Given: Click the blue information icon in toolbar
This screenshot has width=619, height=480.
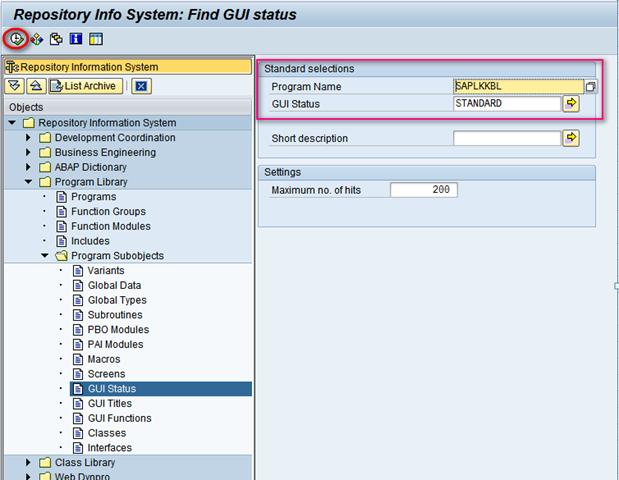Looking at the screenshot, I should pyautogui.click(x=76, y=39).
